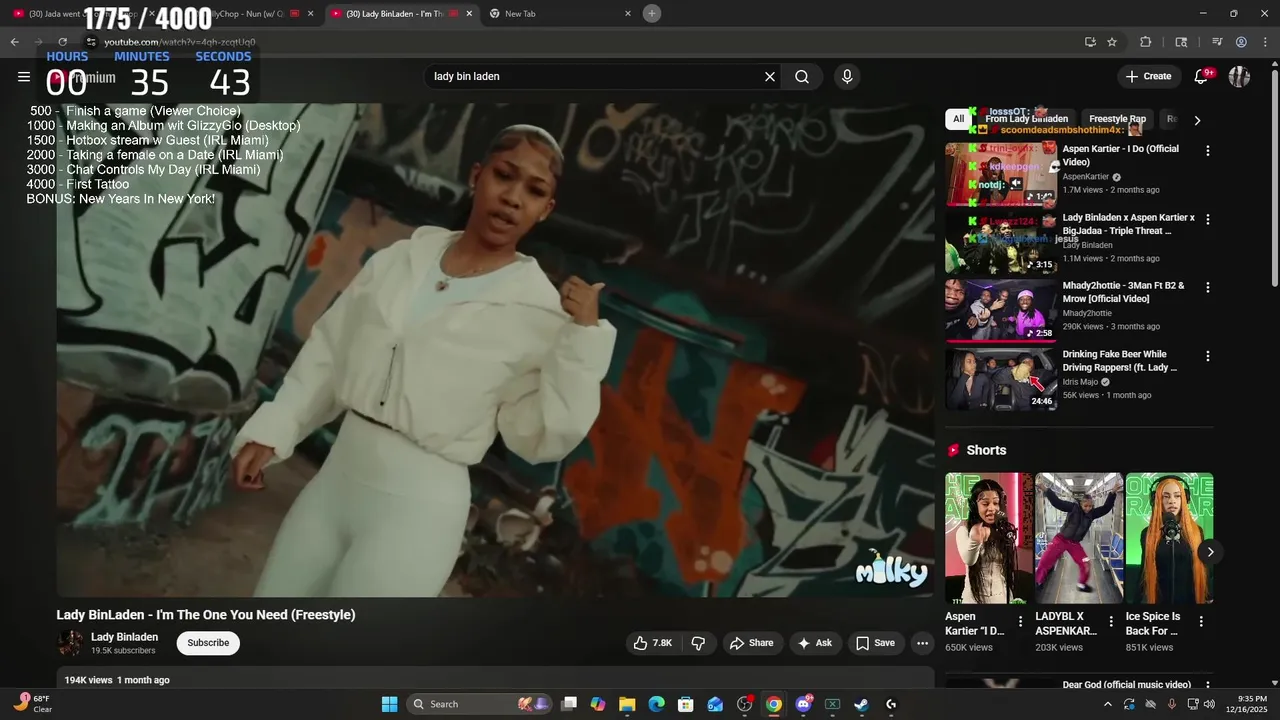The width and height of the screenshot is (1280, 720).
Task: Open Lady Binladen channel name link
Action: click(124, 637)
